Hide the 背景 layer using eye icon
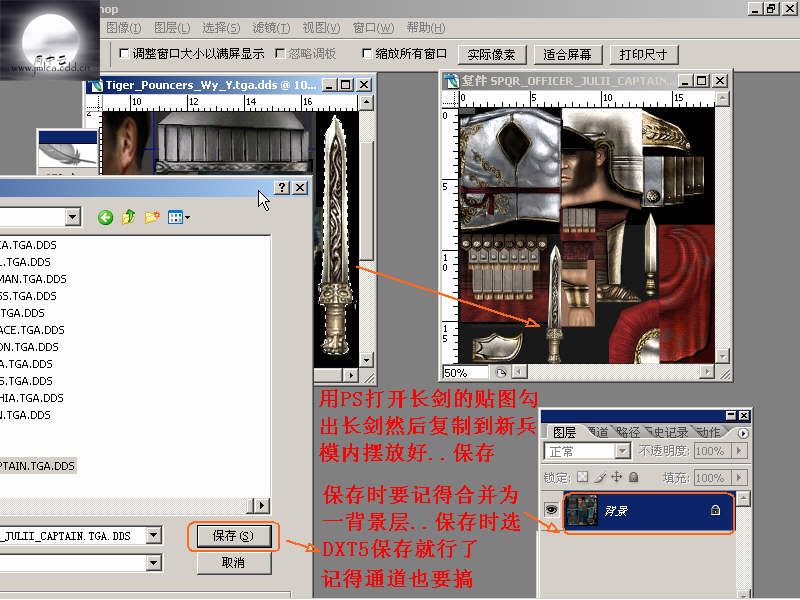Screen dimensions: 800x600 tap(551, 510)
